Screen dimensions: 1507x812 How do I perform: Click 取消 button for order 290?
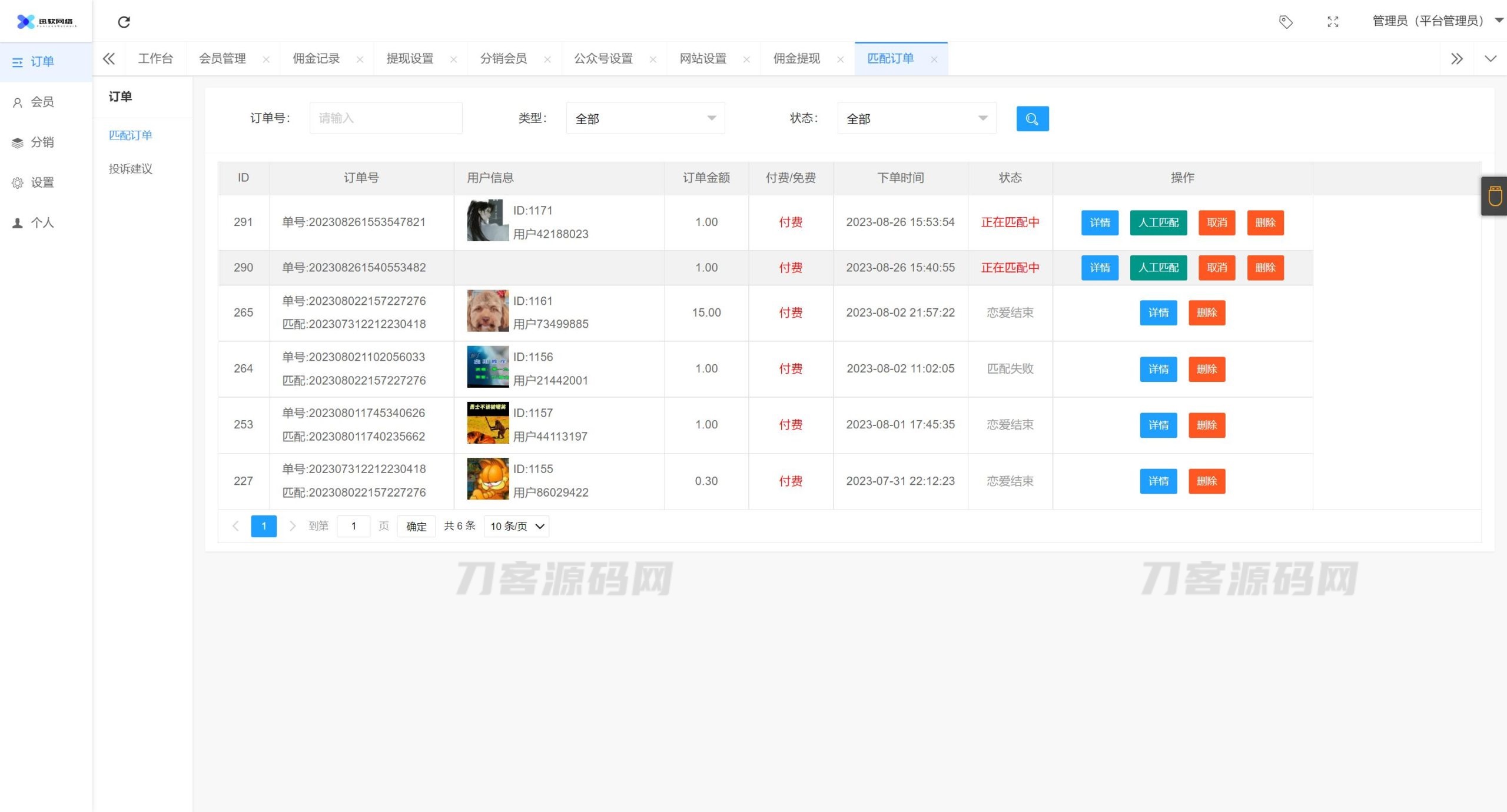click(x=1216, y=268)
